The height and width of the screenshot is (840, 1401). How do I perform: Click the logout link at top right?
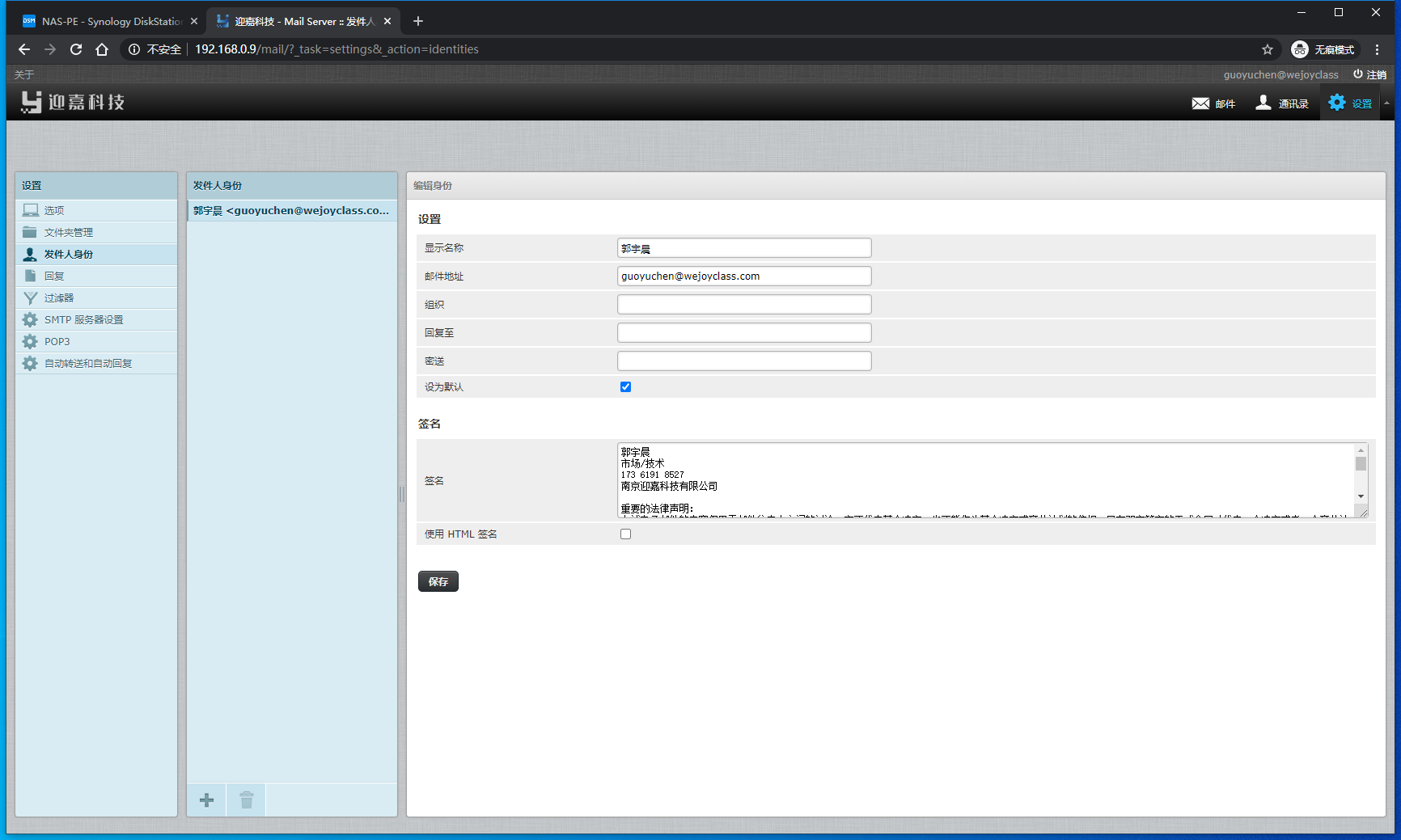(1369, 74)
